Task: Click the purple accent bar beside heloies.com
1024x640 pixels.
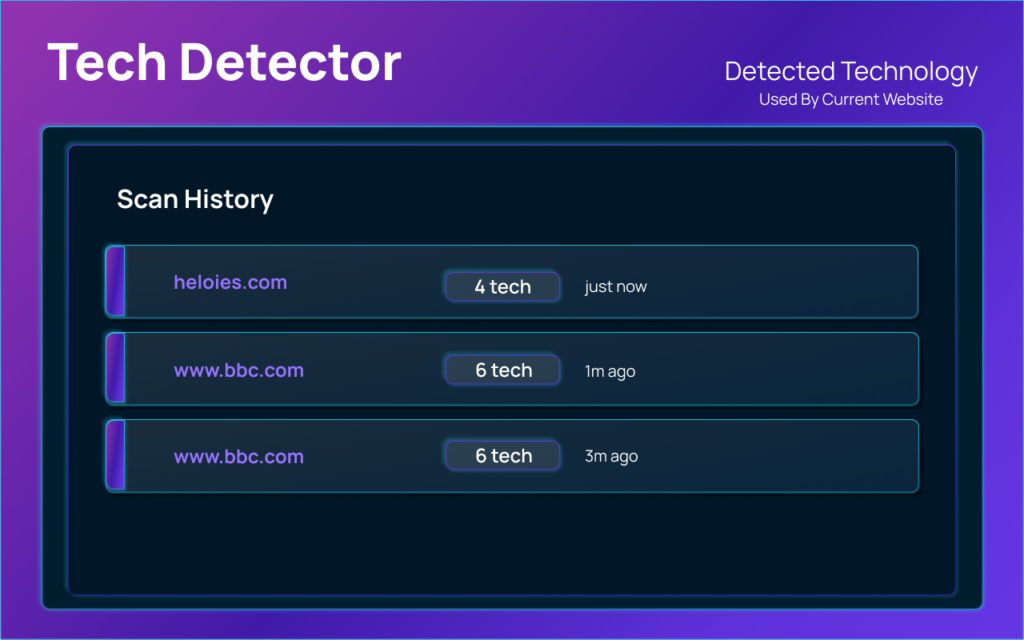Action: tap(115, 282)
